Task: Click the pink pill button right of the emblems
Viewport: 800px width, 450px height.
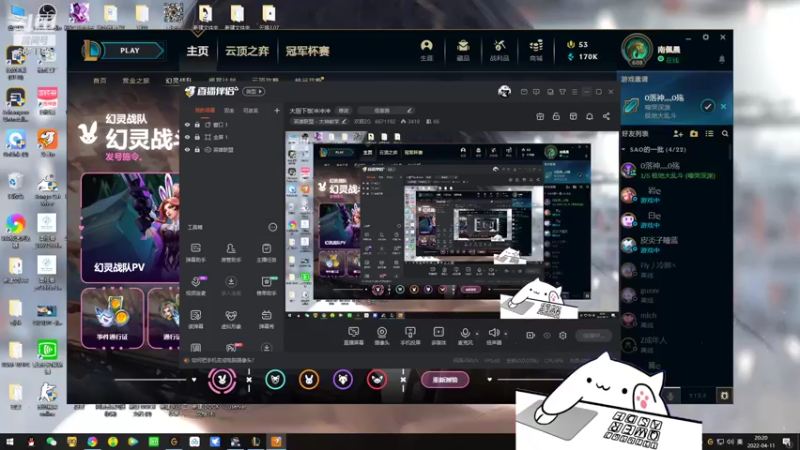Action: (445, 380)
